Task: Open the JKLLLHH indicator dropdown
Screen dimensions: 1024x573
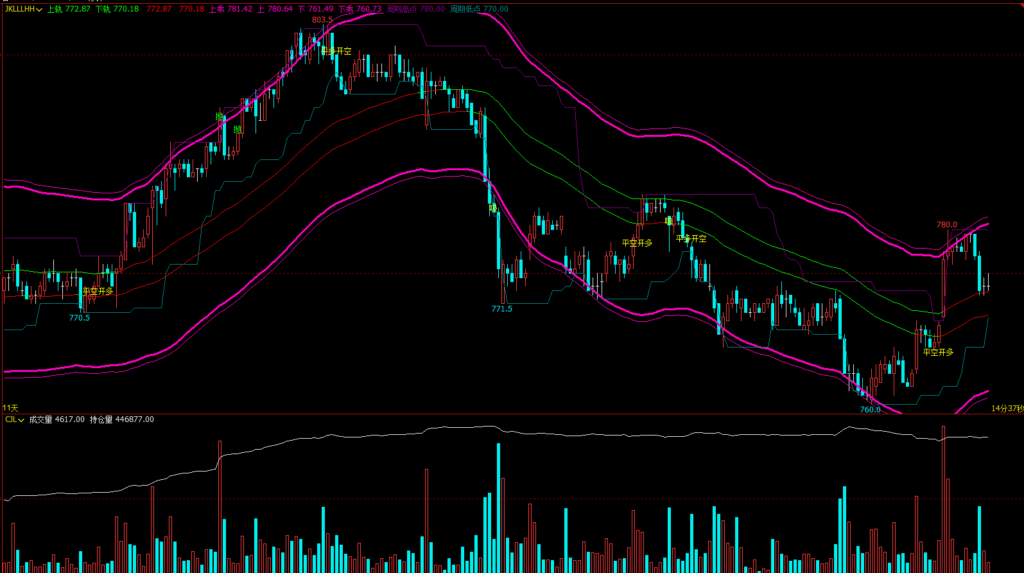Action: [23, 8]
